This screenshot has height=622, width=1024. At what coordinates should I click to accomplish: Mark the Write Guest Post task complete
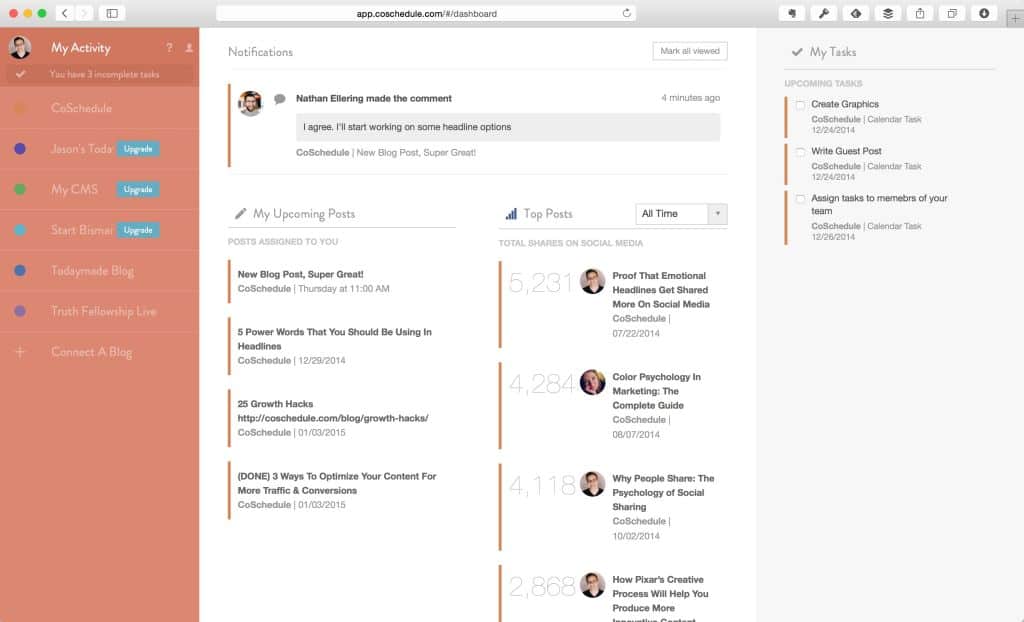pyautogui.click(x=801, y=151)
